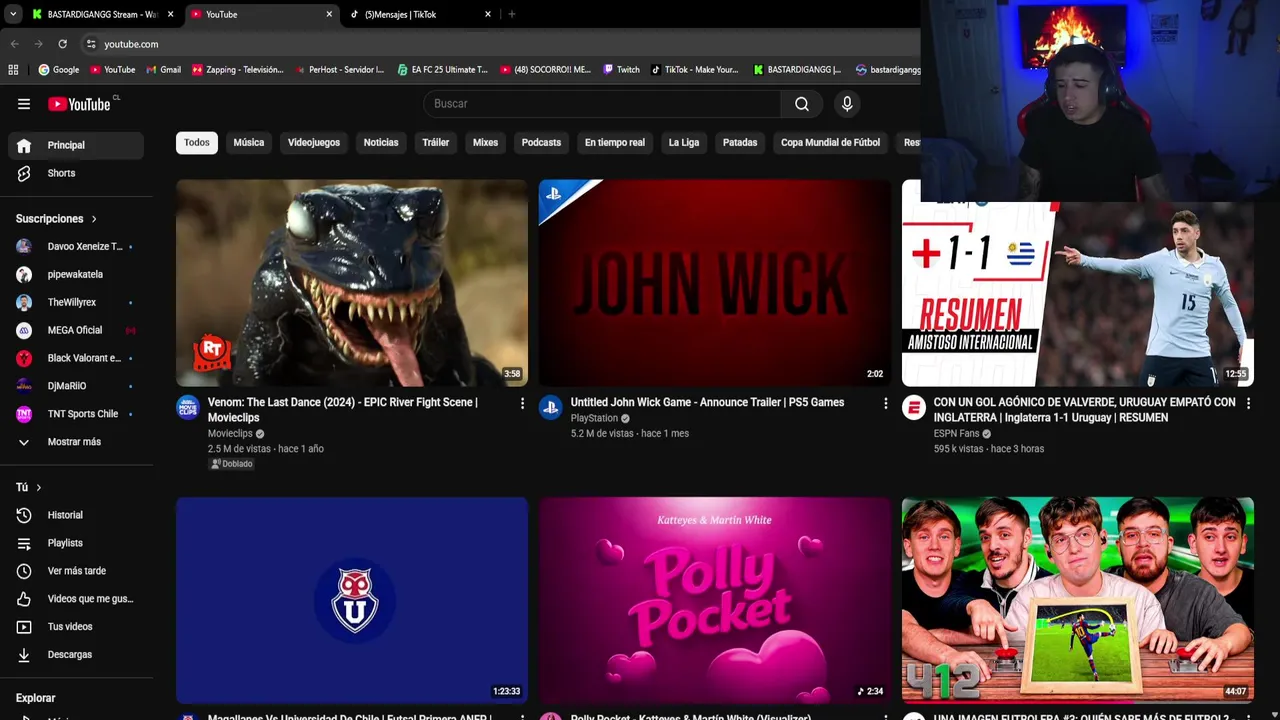The image size is (1280, 720).
Task: Open TheWillyrex subscription channel
Action: pyautogui.click(x=76, y=303)
